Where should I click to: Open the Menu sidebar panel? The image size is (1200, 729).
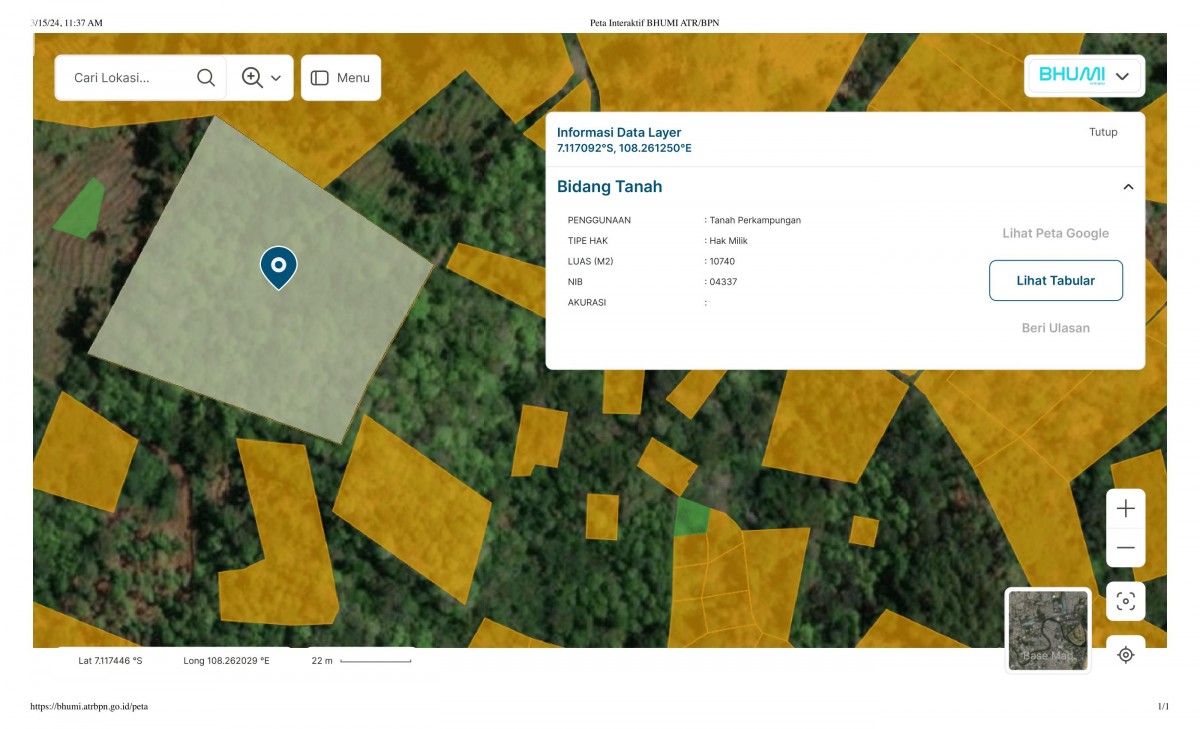[340, 78]
